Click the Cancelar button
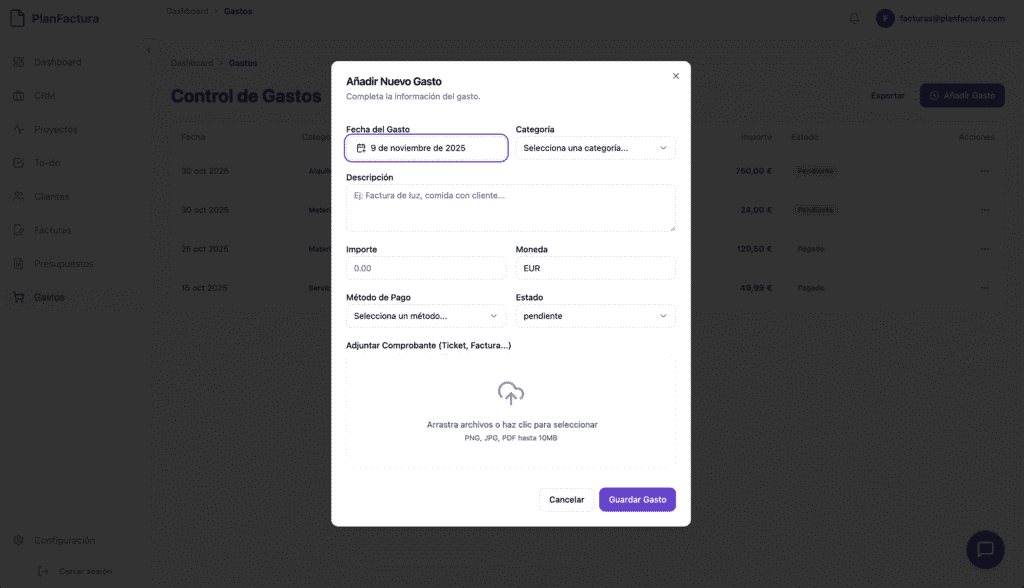Viewport: 1024px width, 588px height. click(566, 499)
